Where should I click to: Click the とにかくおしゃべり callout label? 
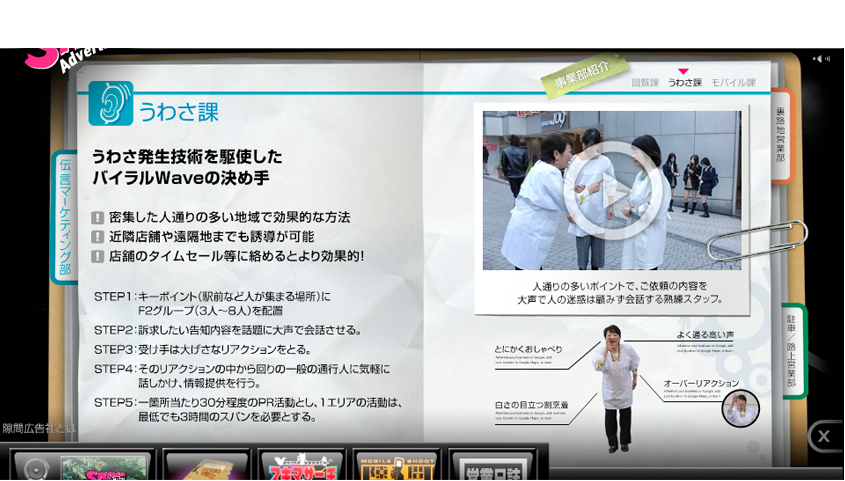pyautogui.click(x=528, y=349)
